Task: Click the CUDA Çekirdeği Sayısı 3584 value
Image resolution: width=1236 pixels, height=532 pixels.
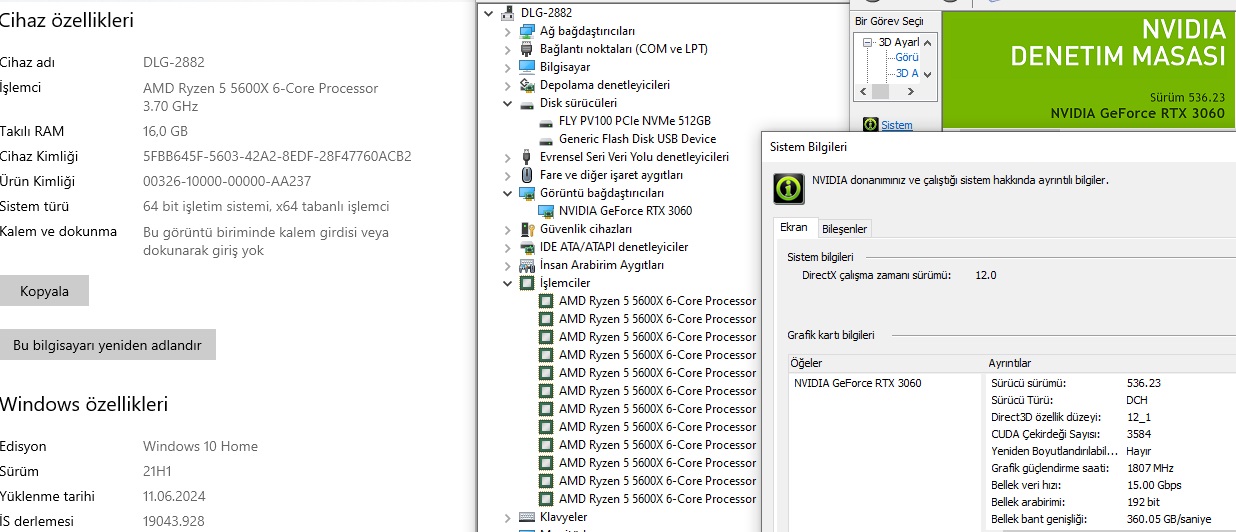Action: point(1139,434)
